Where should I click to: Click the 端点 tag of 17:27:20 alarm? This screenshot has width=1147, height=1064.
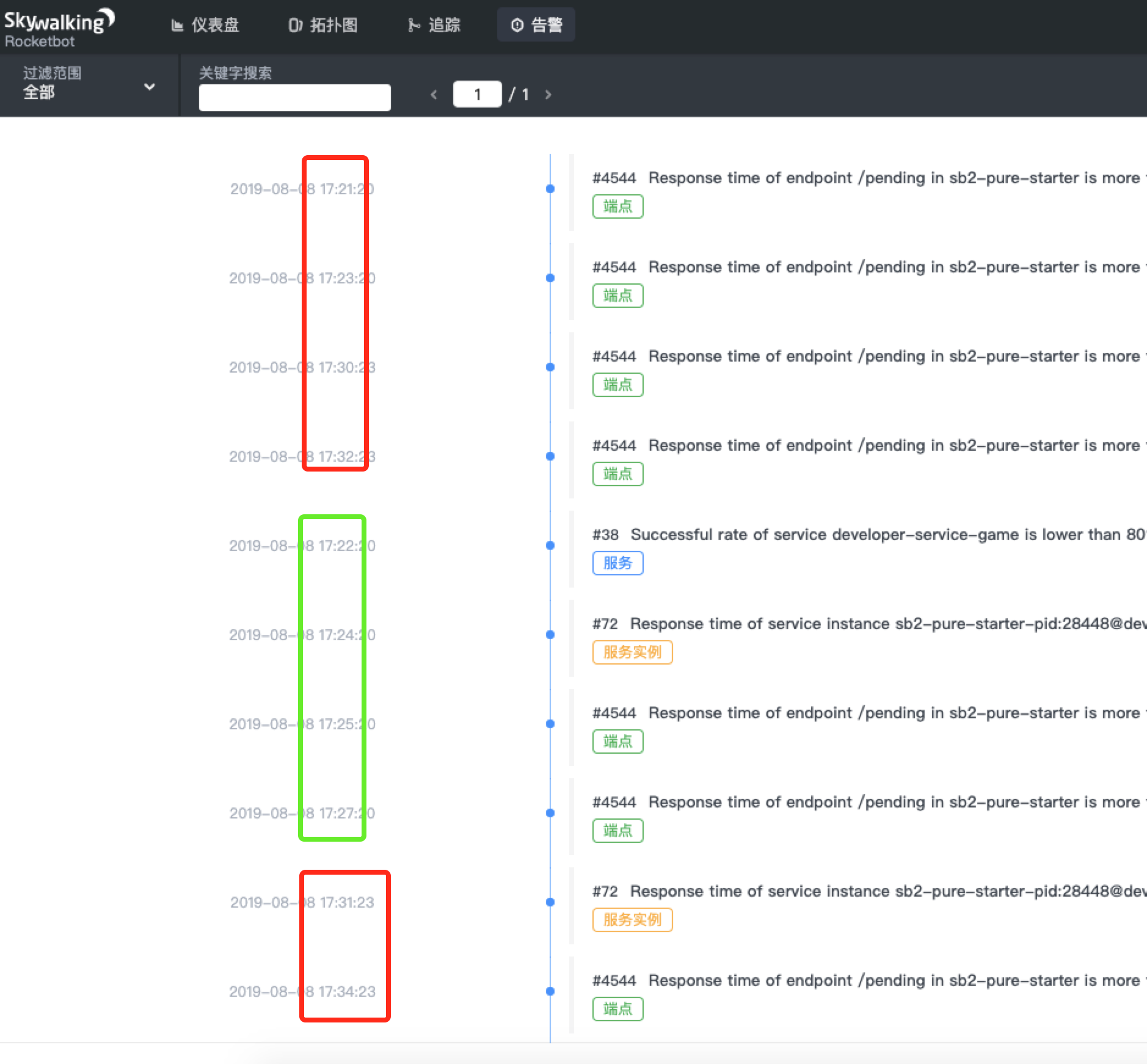pyautogui.click(x=618, y=831)
